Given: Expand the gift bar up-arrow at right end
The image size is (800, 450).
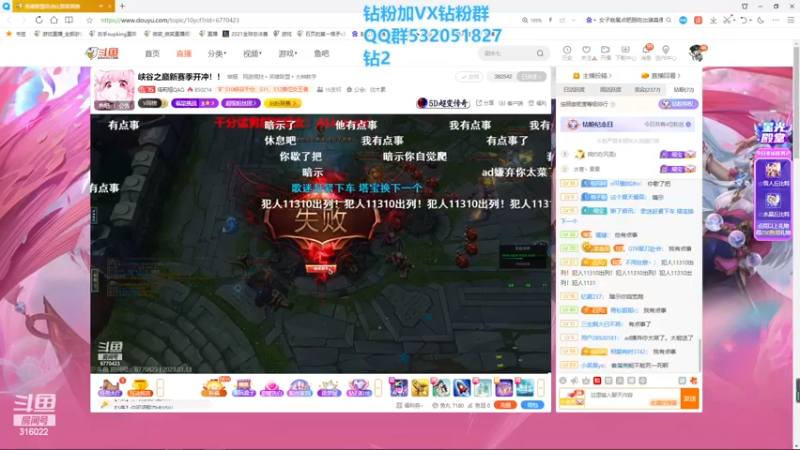Looking at the screenshot, I should [541, 388].
